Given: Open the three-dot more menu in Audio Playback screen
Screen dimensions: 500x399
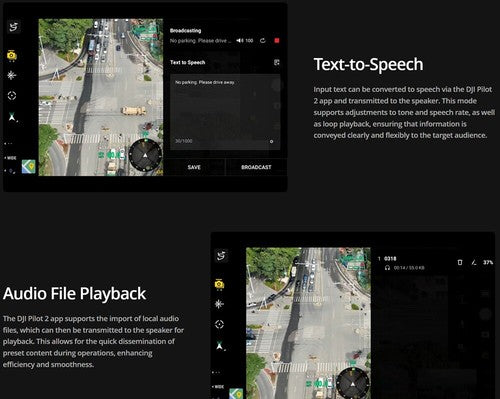Looking at the screenshot, I should pyautogui.click(x=217, y=372).
